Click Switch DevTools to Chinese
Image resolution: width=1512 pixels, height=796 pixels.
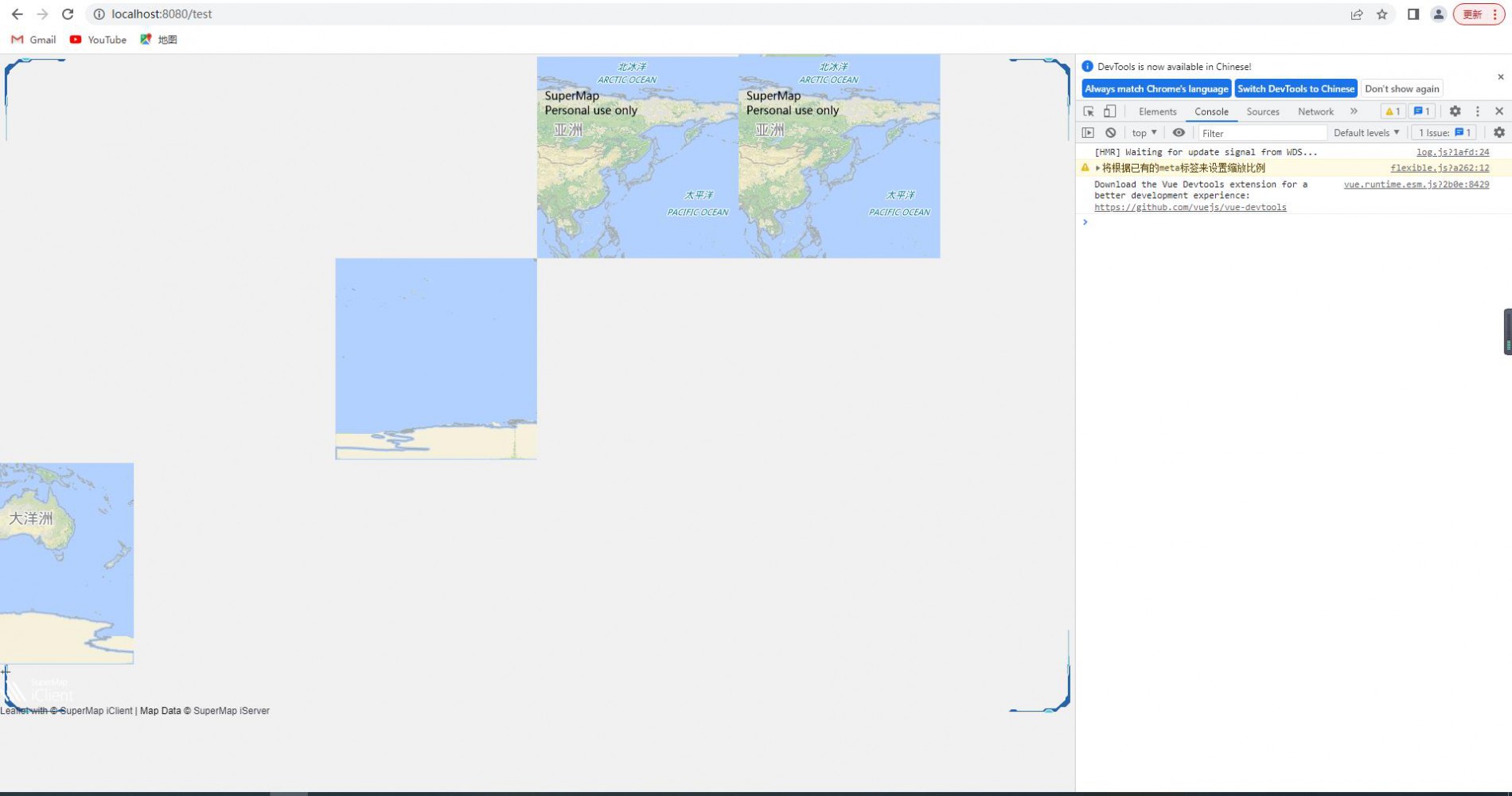(x=1296, y=89)
